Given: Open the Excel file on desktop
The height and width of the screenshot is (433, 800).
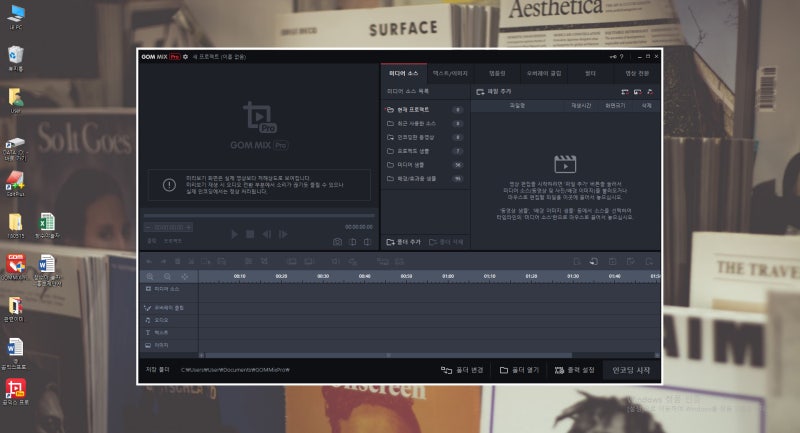Looking at the screenshot, I should (47, 225).
